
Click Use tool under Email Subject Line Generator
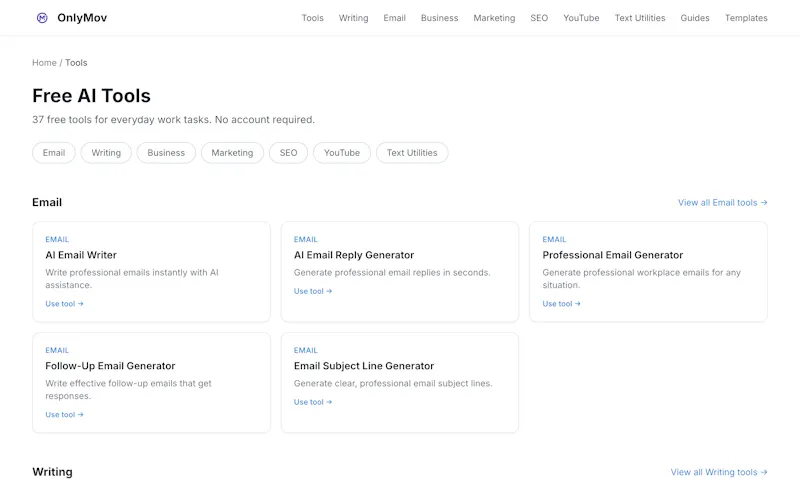coord(313,402)
